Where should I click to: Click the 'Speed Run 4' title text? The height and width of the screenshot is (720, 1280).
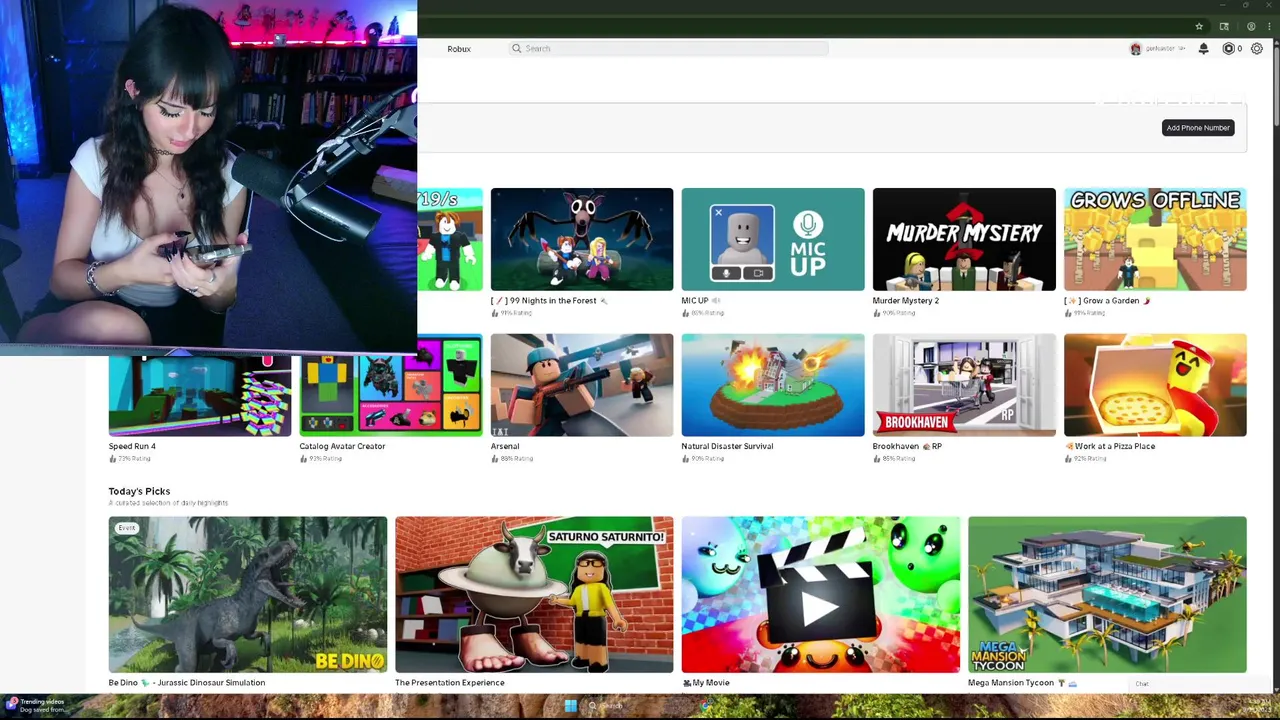[132, 446]
